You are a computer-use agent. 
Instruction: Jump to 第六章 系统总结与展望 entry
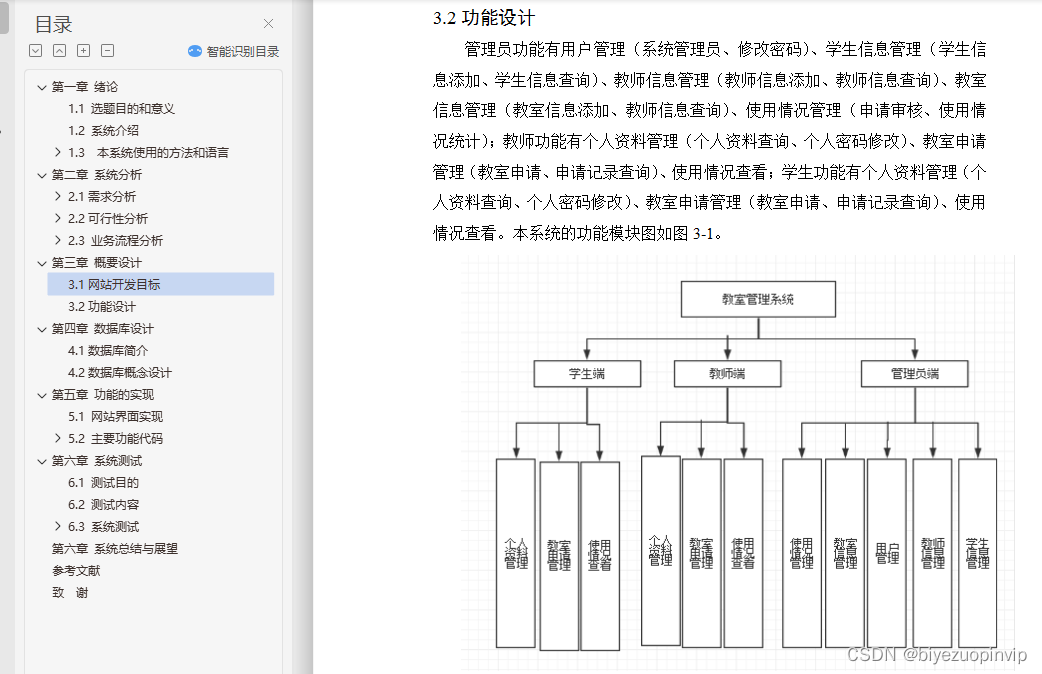tap(115, 548)
